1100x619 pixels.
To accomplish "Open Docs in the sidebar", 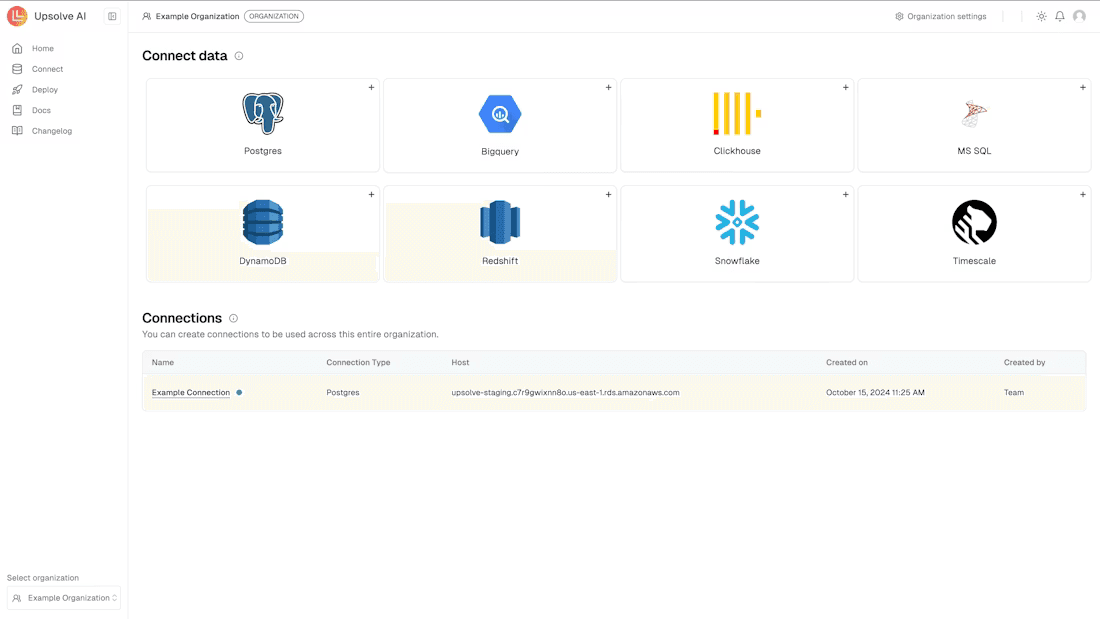I will 41,110.
